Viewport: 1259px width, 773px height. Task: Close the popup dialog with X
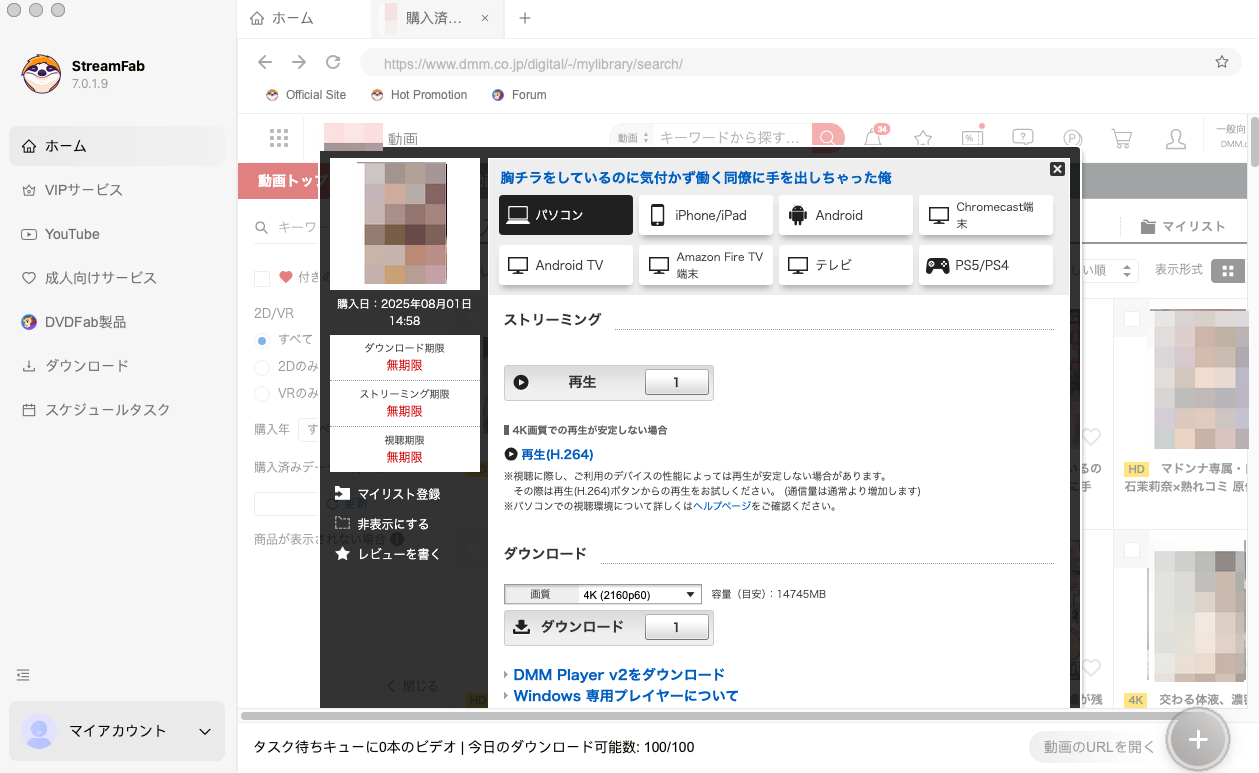point(1057,169)
